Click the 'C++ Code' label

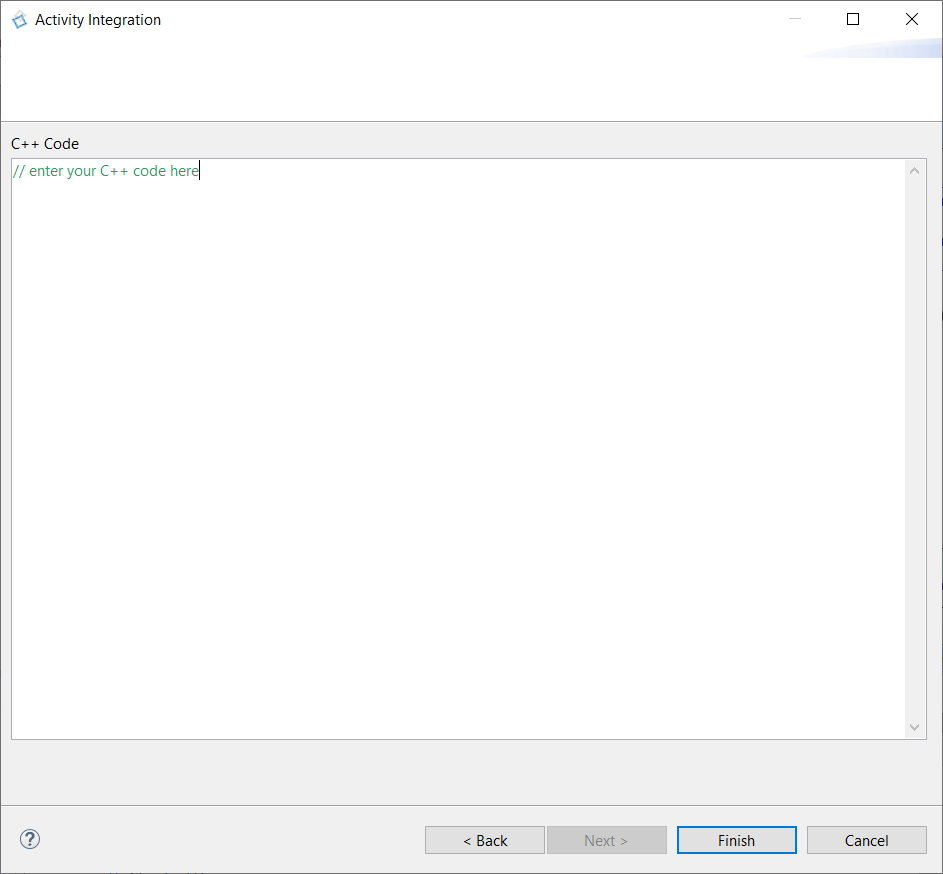45,144
